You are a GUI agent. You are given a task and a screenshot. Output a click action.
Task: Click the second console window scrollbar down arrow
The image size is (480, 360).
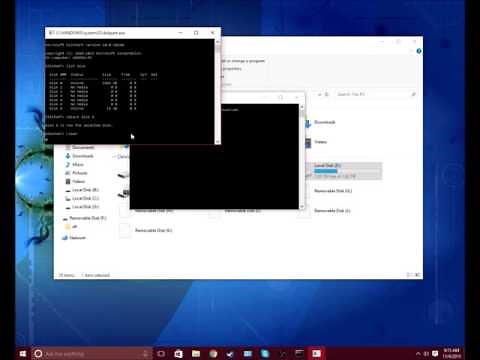(x=302, y=207)
